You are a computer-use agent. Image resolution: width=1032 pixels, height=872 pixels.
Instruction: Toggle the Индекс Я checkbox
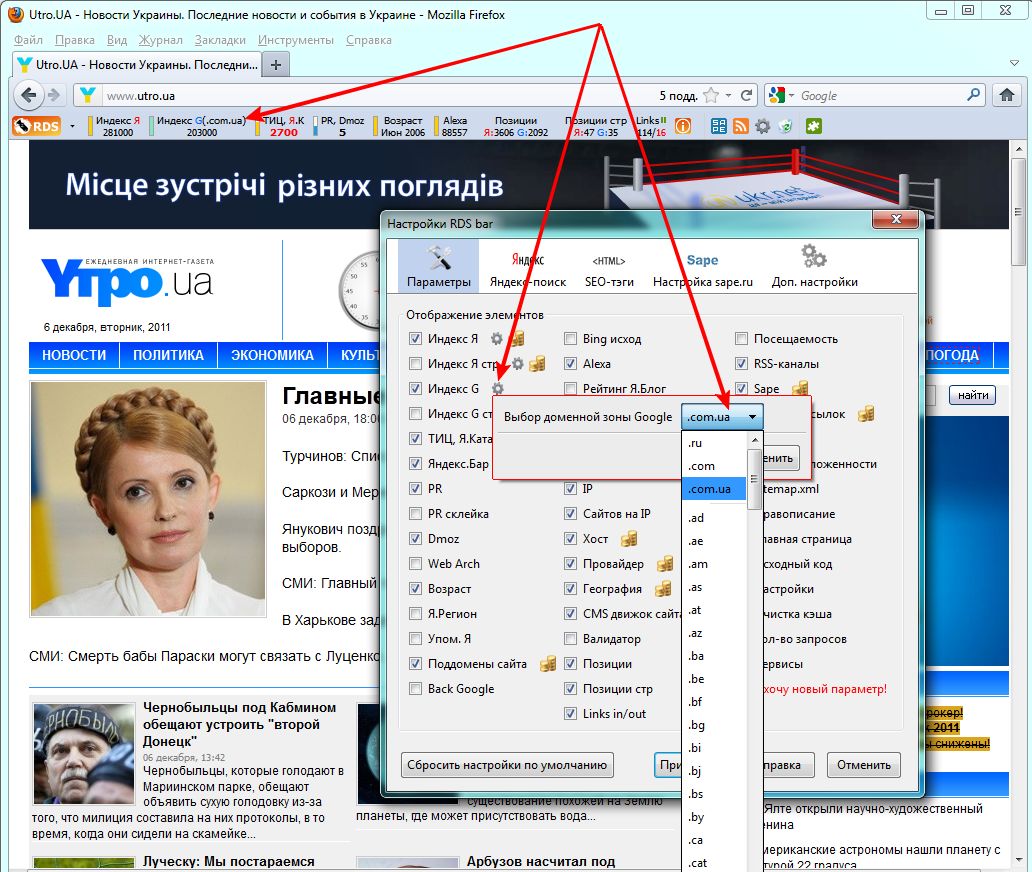(415, 338)
